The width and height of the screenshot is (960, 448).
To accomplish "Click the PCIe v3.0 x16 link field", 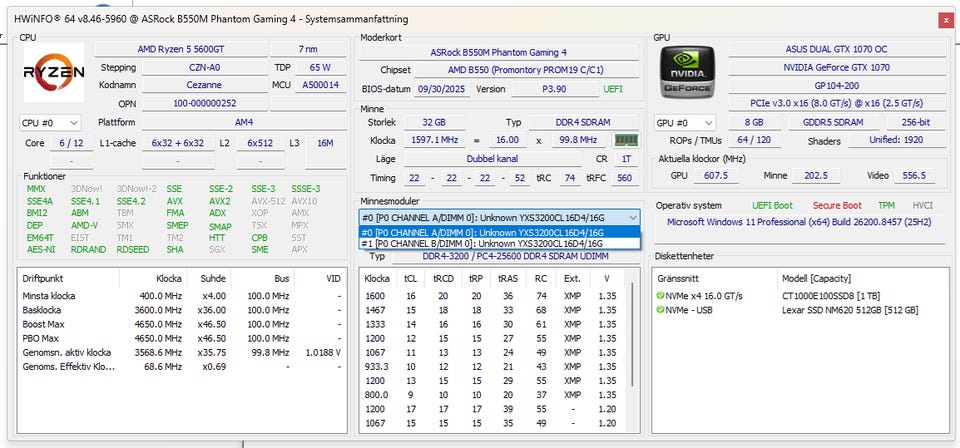I will click(836, 103).
